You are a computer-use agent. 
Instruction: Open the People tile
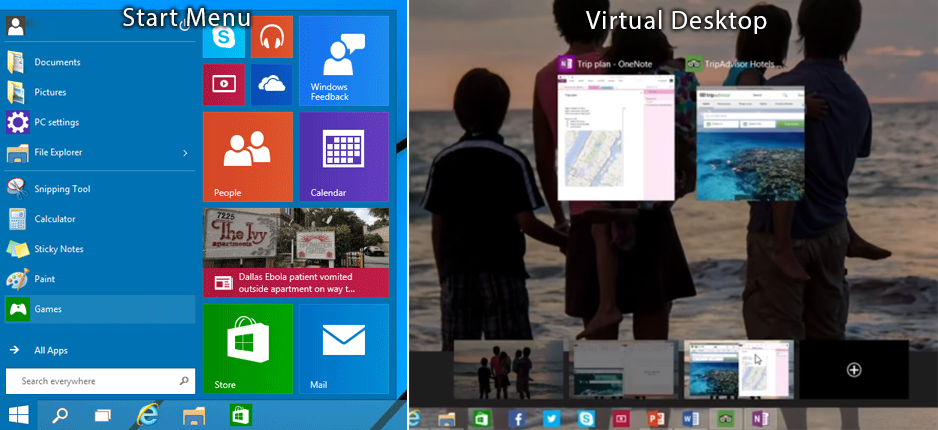point(248,157)
